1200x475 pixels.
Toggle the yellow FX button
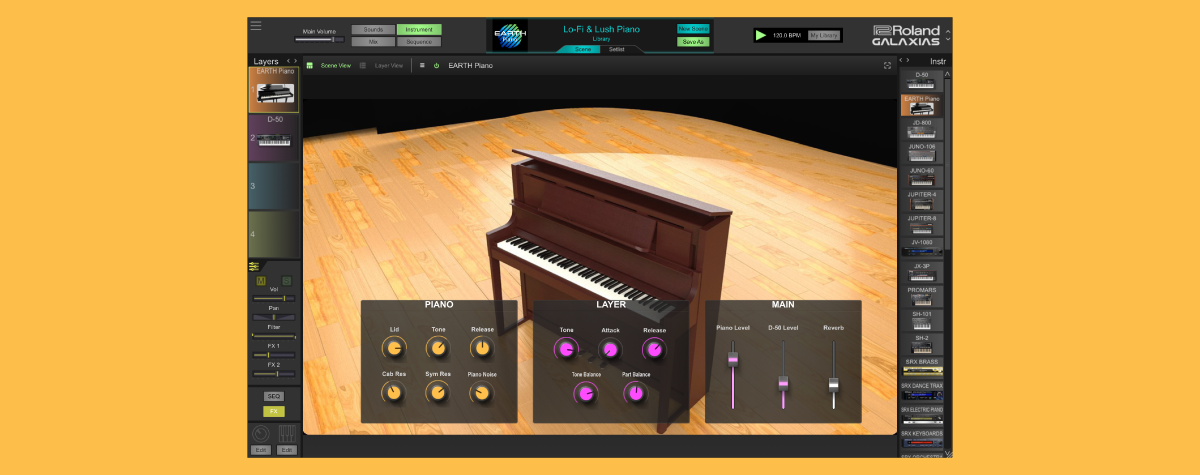[x=273, y=411]
